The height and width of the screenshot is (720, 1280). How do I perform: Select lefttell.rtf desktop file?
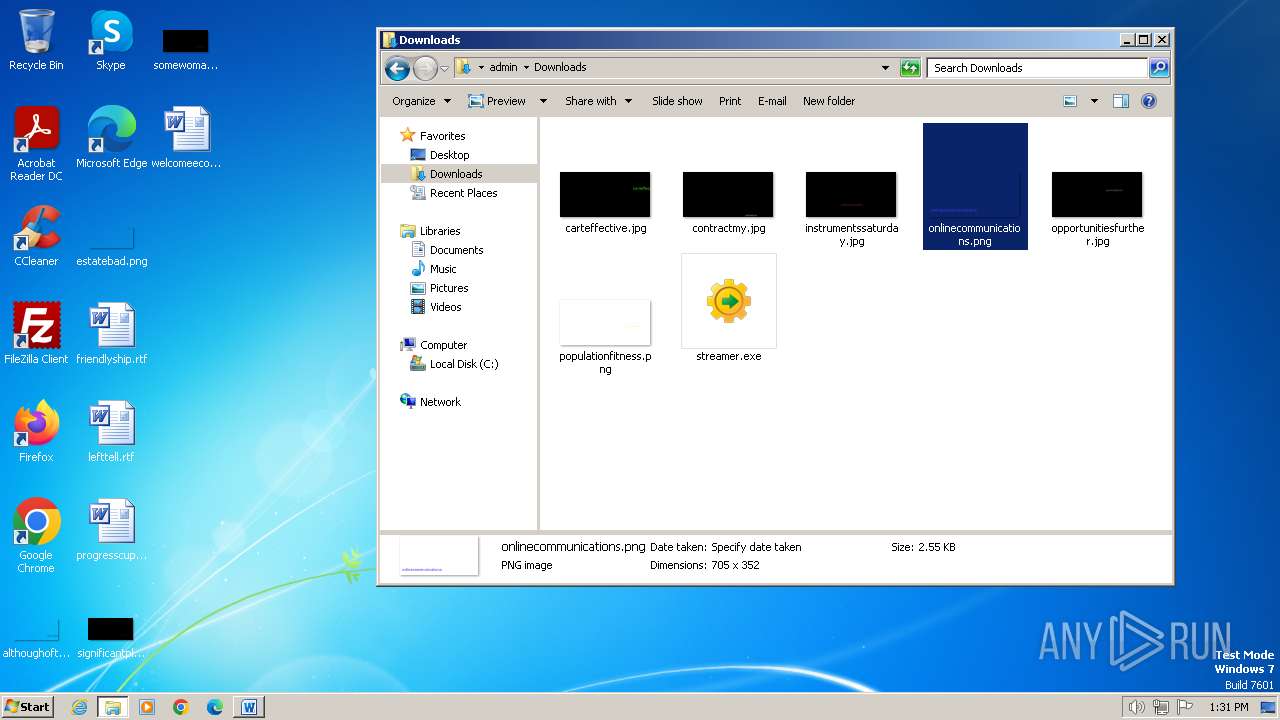(x=111, y=432)
